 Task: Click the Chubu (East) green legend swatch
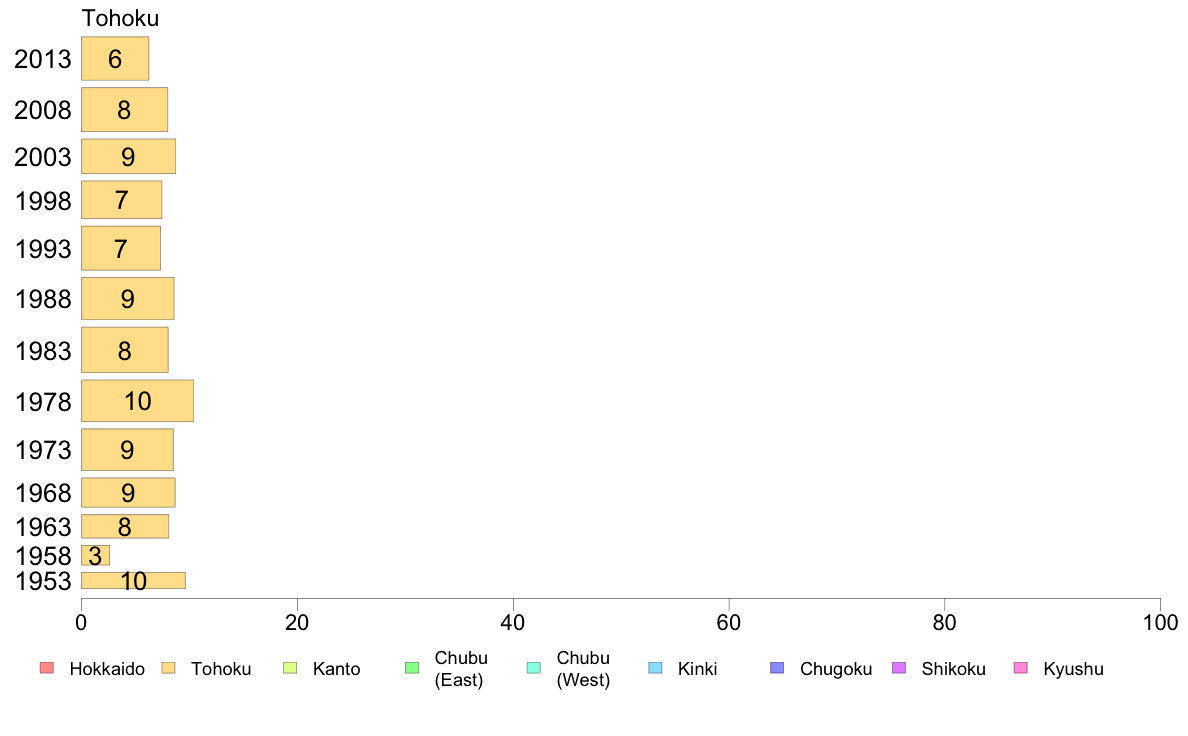click(412, 668)
